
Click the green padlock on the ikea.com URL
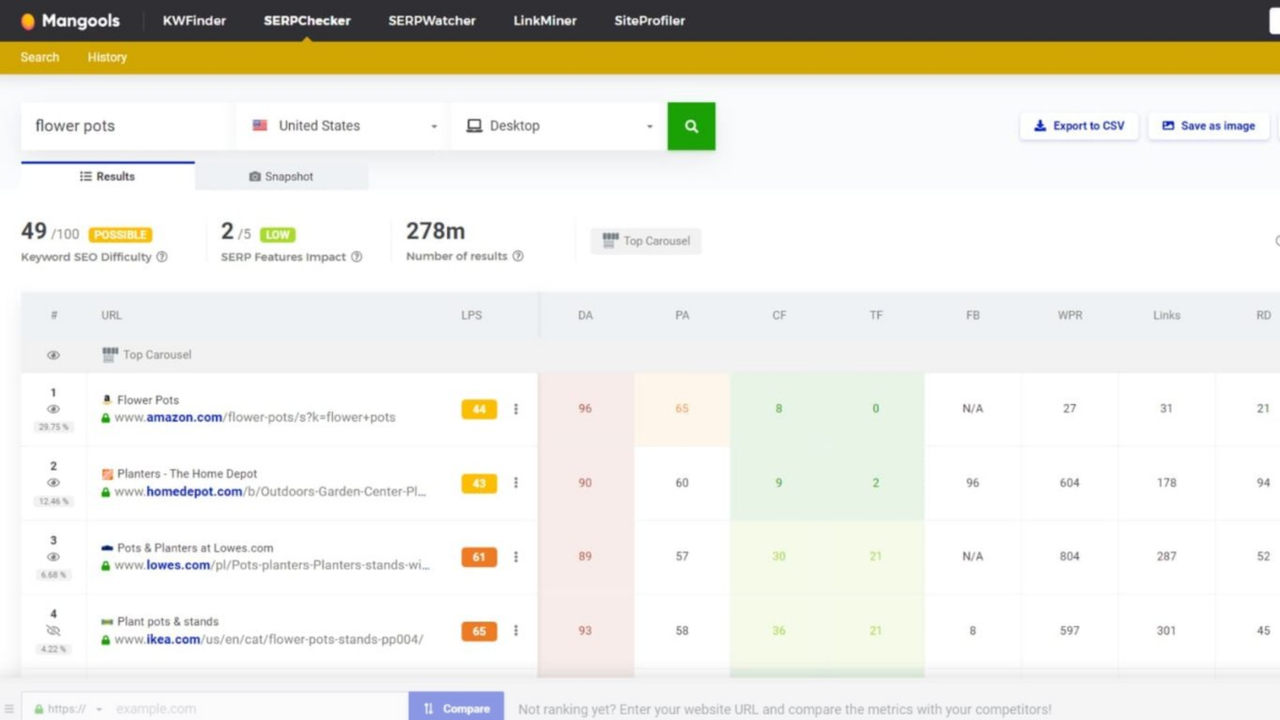click(x=106, y=640)
